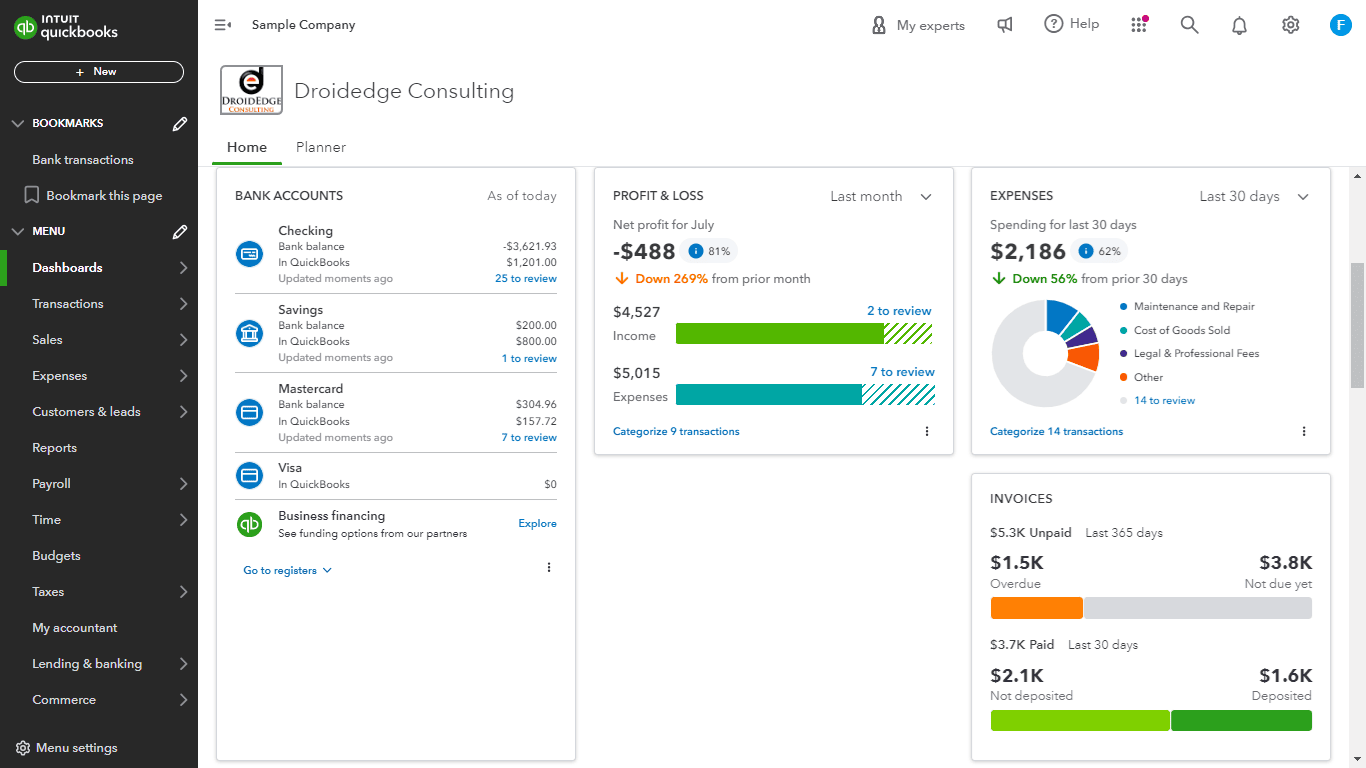Click the + New button

click(99, 72)
